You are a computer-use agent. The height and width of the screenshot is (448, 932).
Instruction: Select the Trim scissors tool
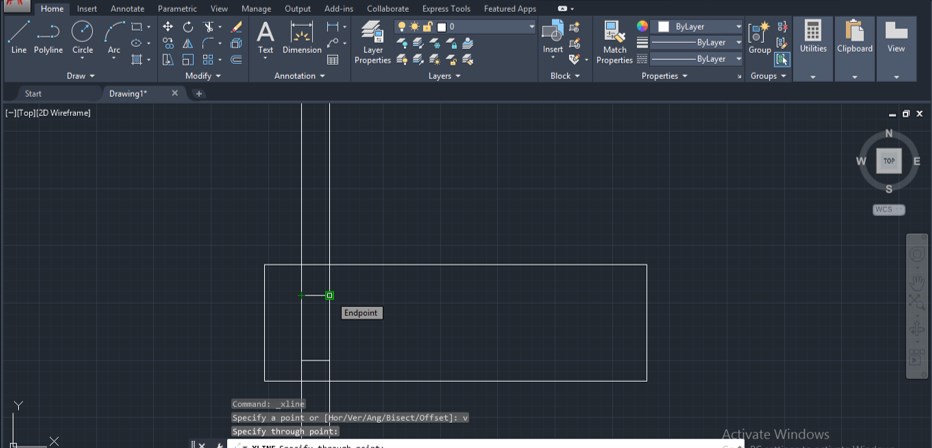coord(208,27)
